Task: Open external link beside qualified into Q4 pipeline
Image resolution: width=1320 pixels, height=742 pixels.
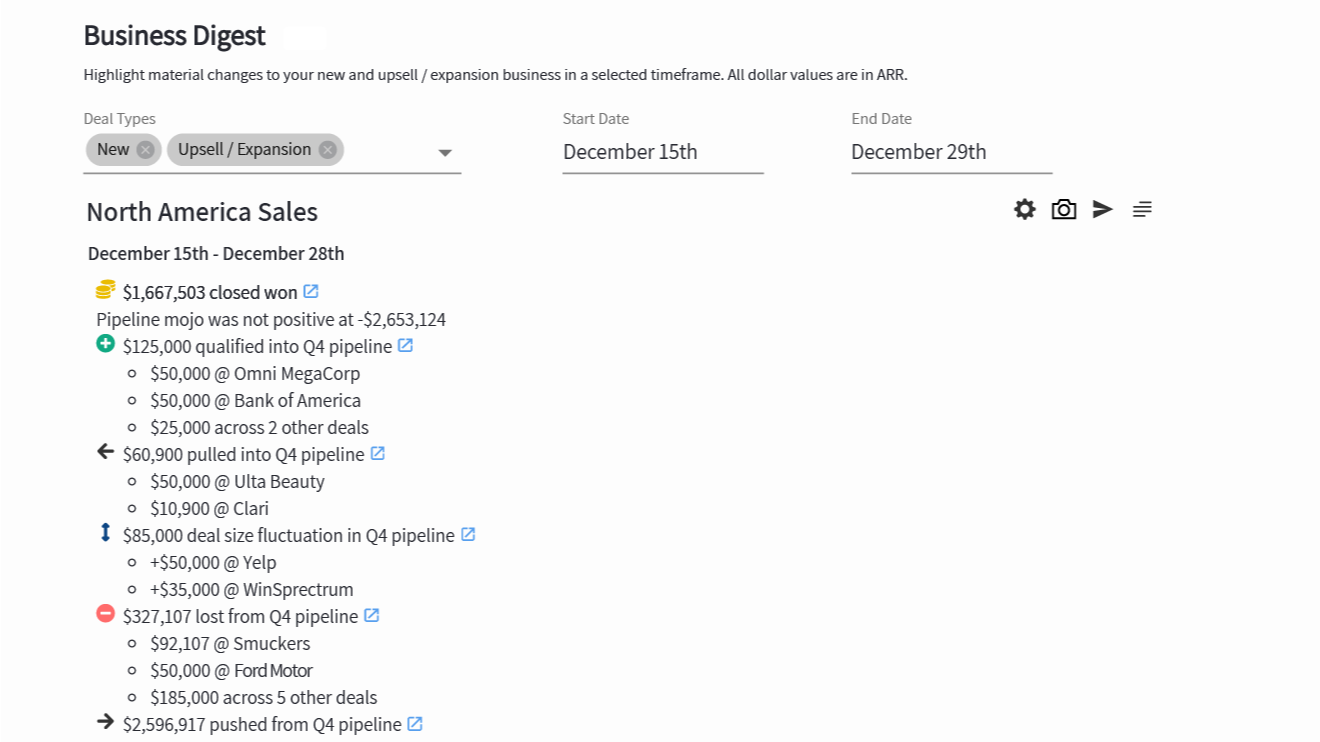Action: tap(405, 346)
